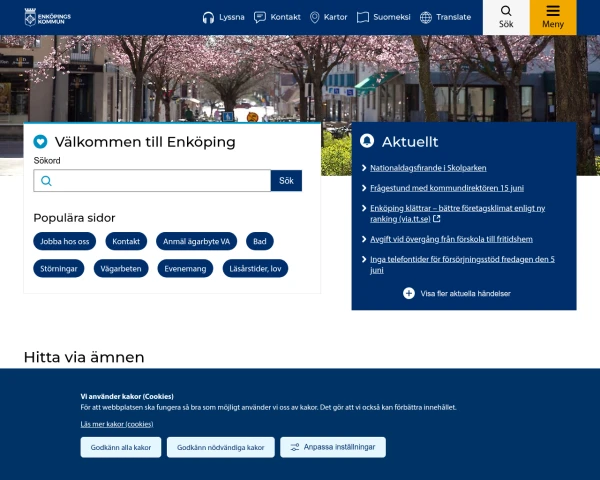
Task: Click the Sökord search input field
Action: tap(152, 181)
